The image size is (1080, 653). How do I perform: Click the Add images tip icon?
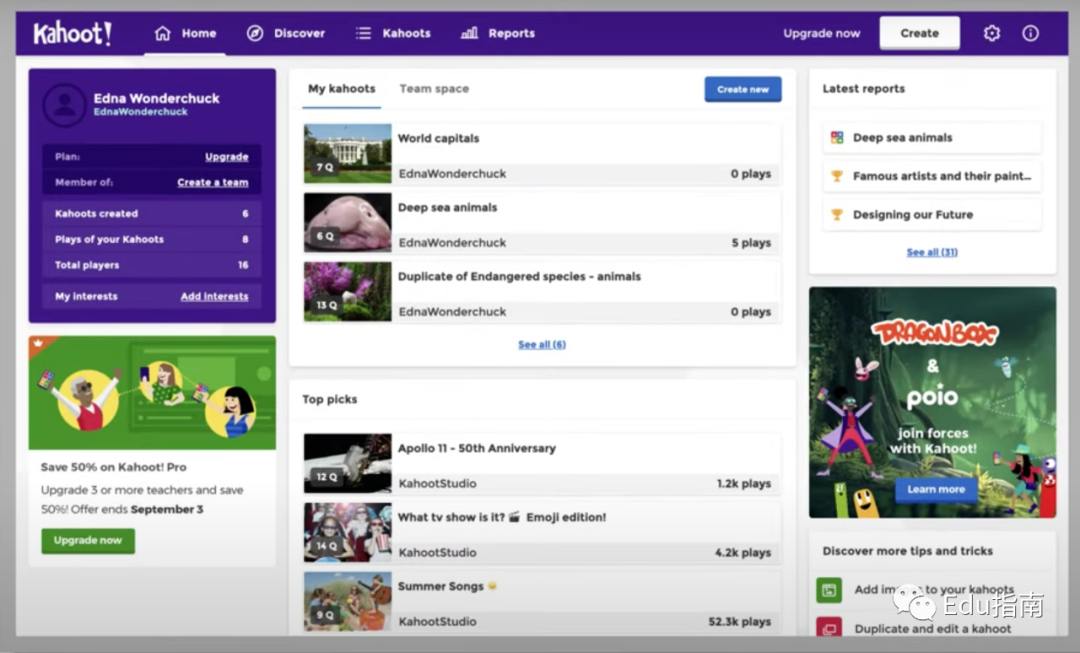829,590
